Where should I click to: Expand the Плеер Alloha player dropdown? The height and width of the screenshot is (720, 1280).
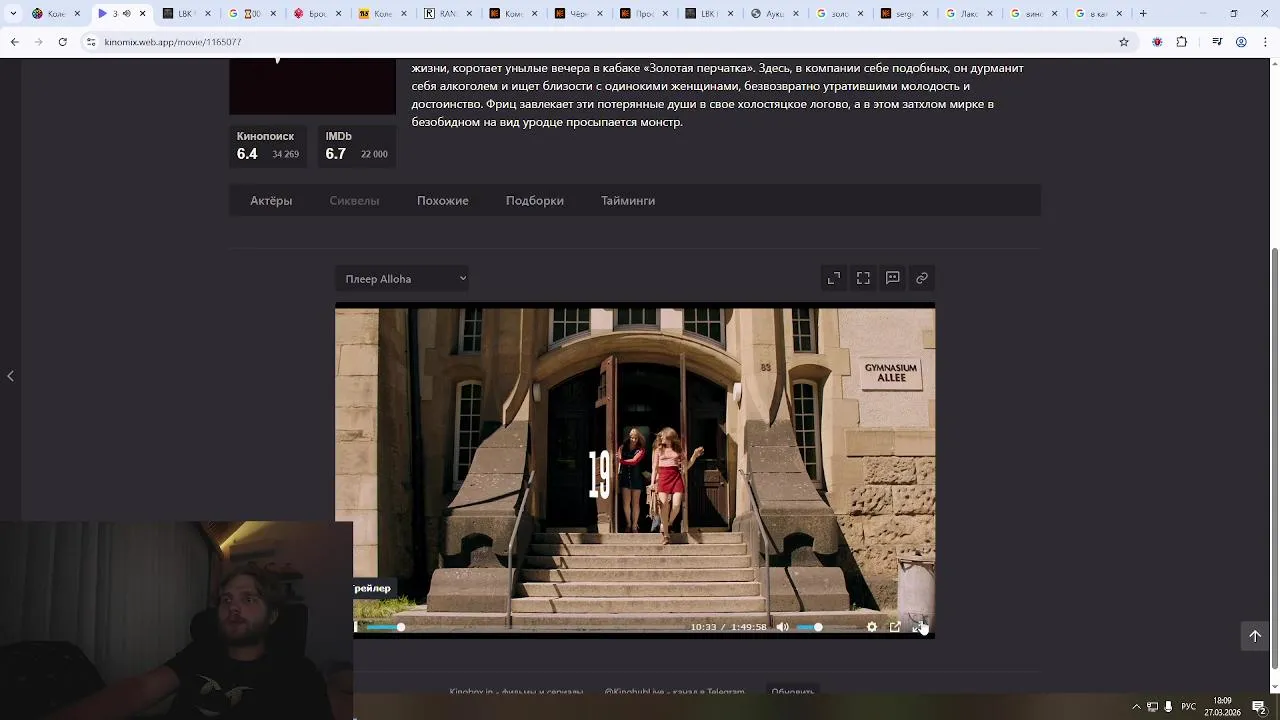(x=402, y=279)
